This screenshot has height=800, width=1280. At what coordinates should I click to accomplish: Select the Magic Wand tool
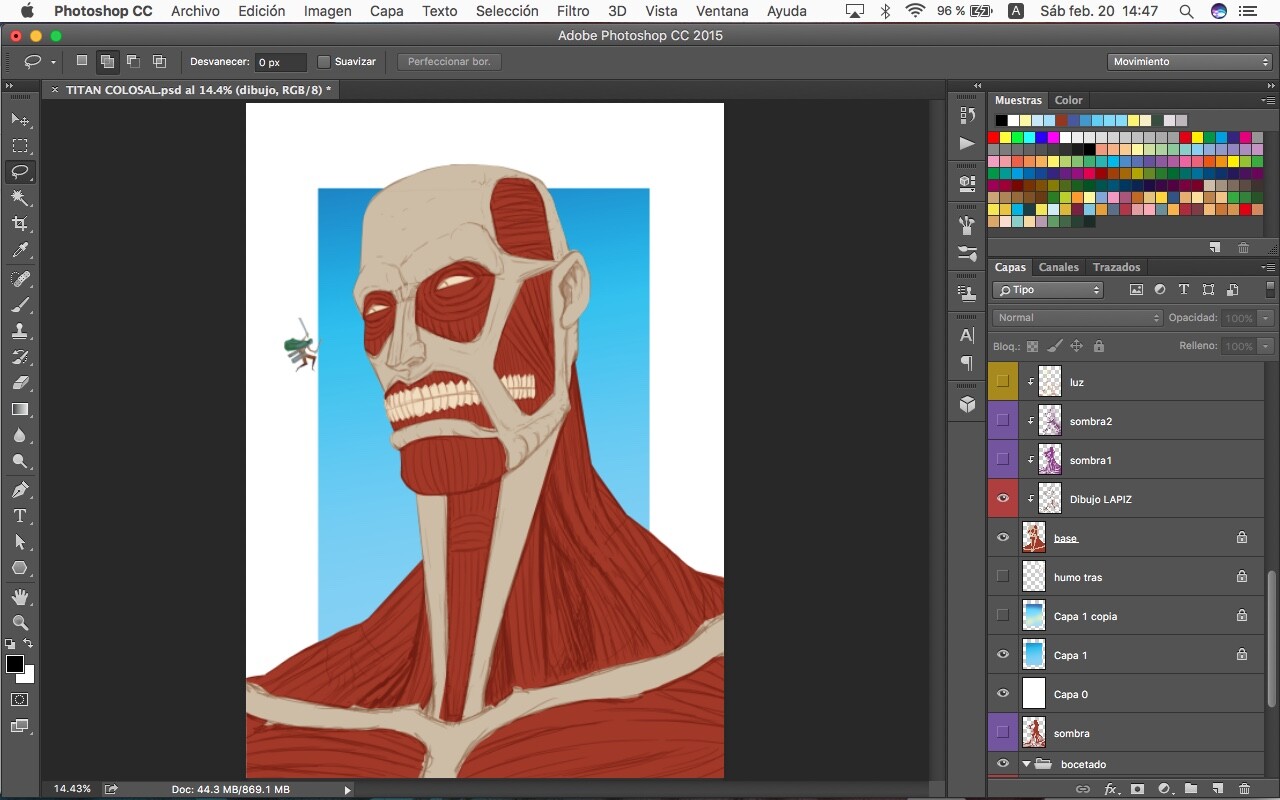tap(20, 197)
